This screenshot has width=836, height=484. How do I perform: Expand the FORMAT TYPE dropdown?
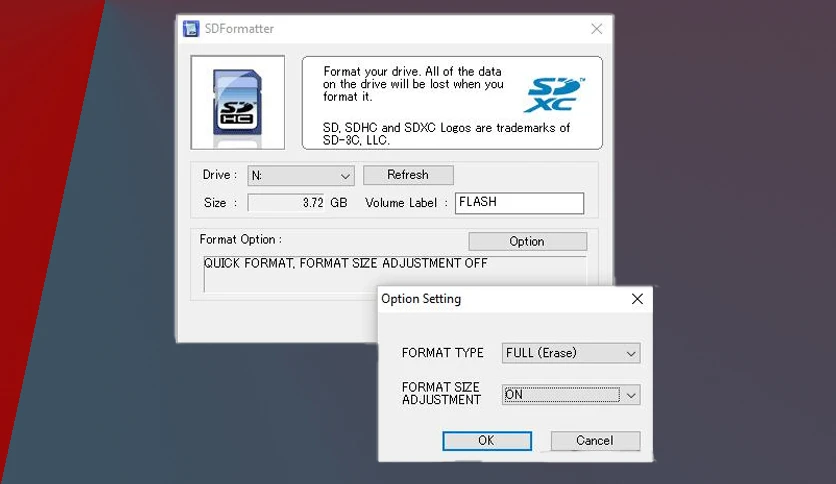(x=571, y=353)
